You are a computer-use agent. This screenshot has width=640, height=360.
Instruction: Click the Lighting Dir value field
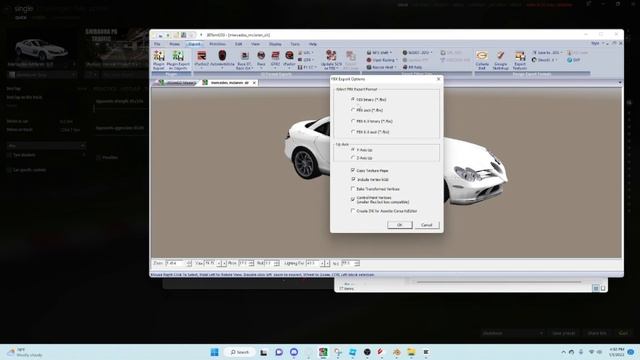pos(313,264)
